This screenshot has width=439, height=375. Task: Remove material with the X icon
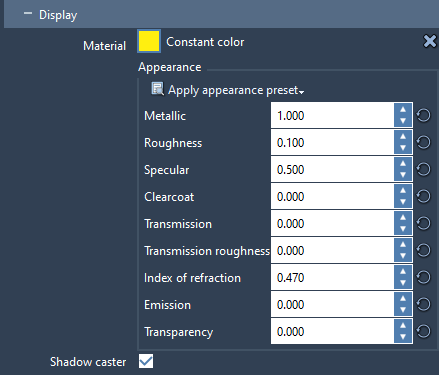pos(430,42)
